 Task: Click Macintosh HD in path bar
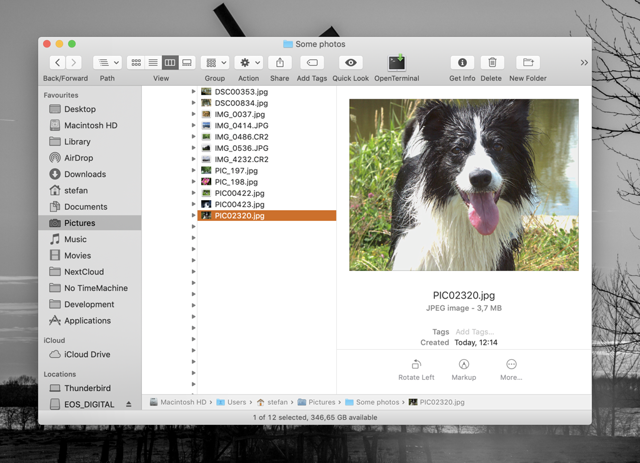[178, 402]
